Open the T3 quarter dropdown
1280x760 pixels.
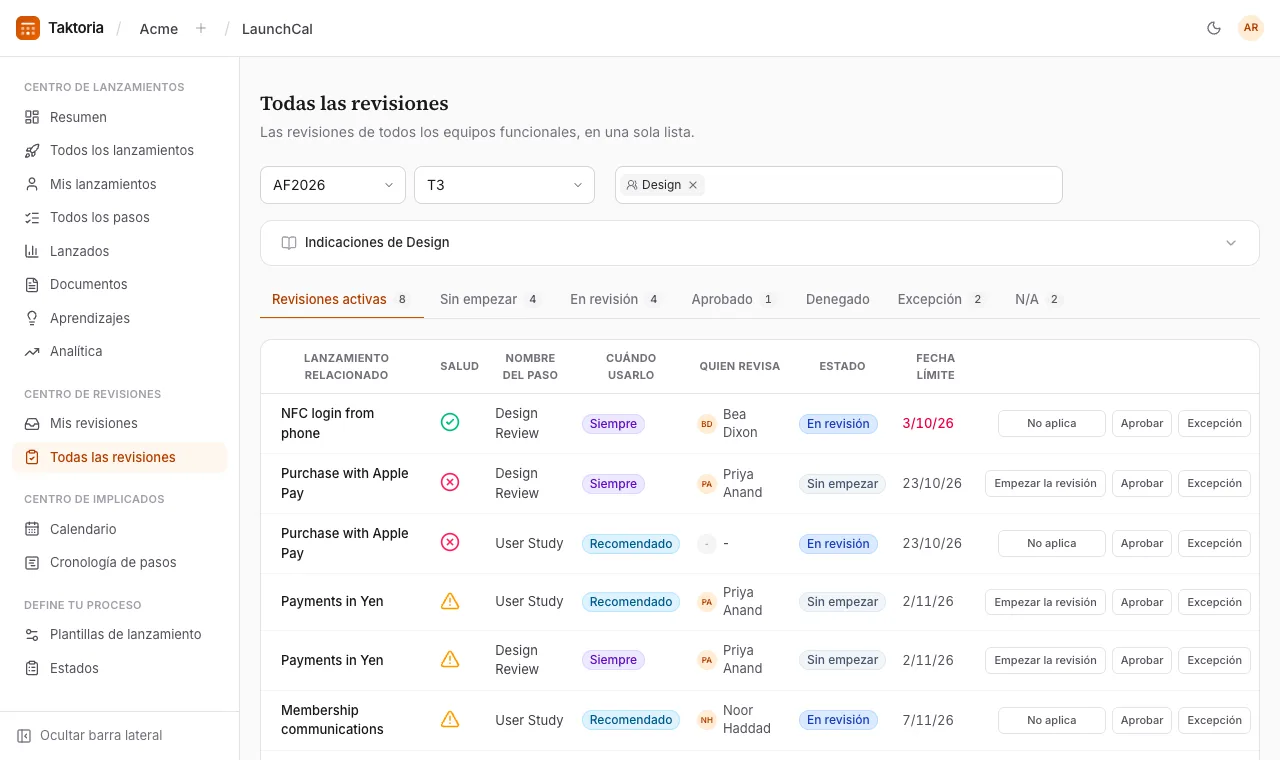(x=504, y=185)
